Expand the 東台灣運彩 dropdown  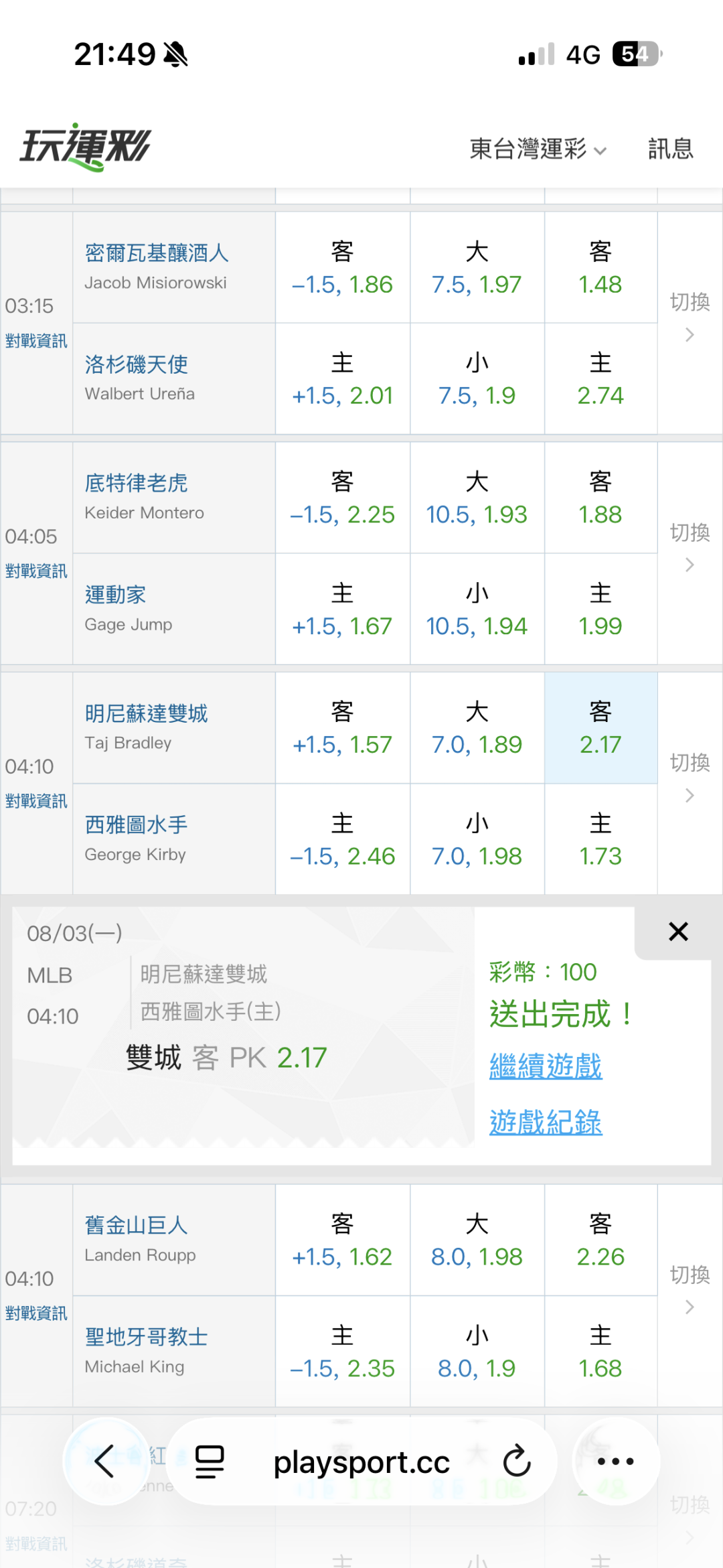tap(538, 149)
